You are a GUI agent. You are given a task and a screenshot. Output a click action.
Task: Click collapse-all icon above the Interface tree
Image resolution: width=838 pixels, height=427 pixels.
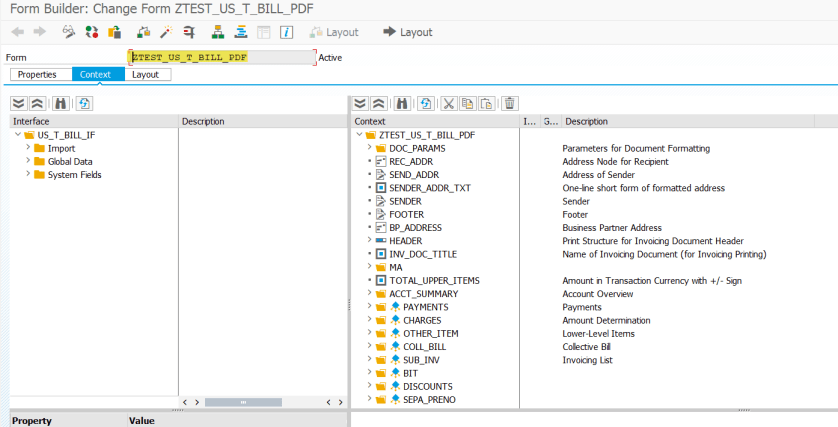click(x=37, y=103)
